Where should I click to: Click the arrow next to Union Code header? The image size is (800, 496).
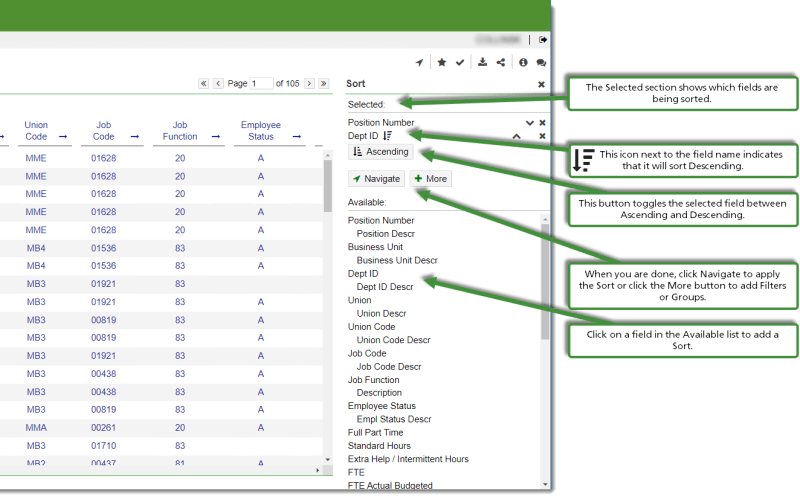click(x=63, y=137)
